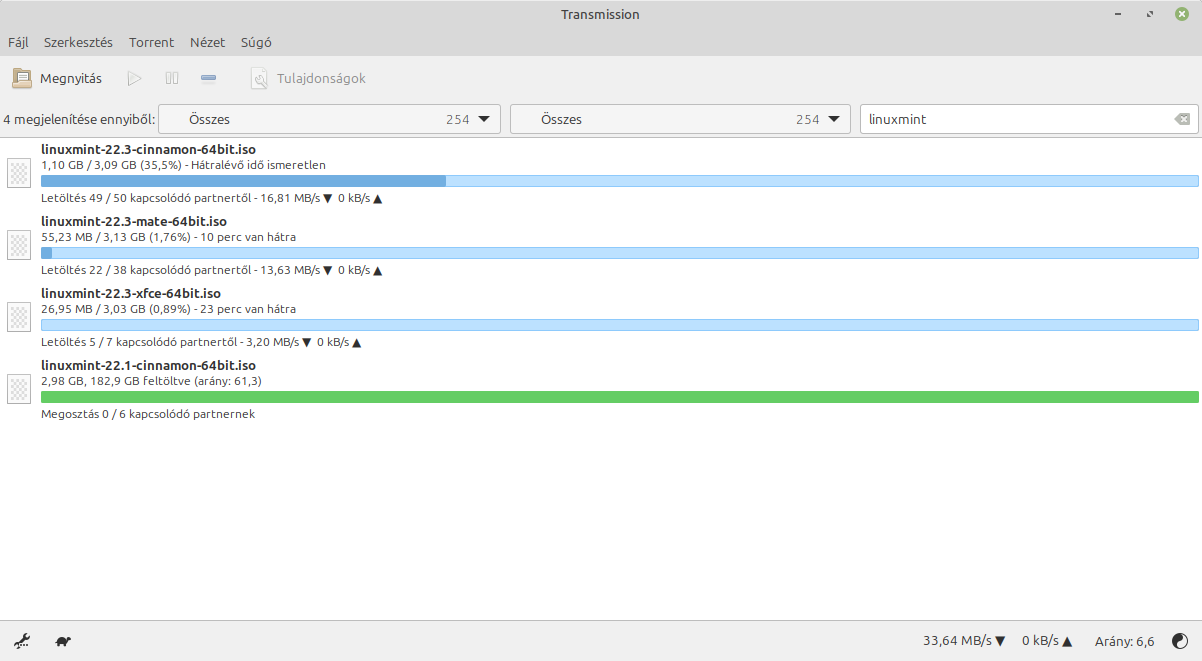Viewport: 1202px width, 661px height.
Task: Click the statistics ratio icon bottom right
Action: click(1180, 641)
